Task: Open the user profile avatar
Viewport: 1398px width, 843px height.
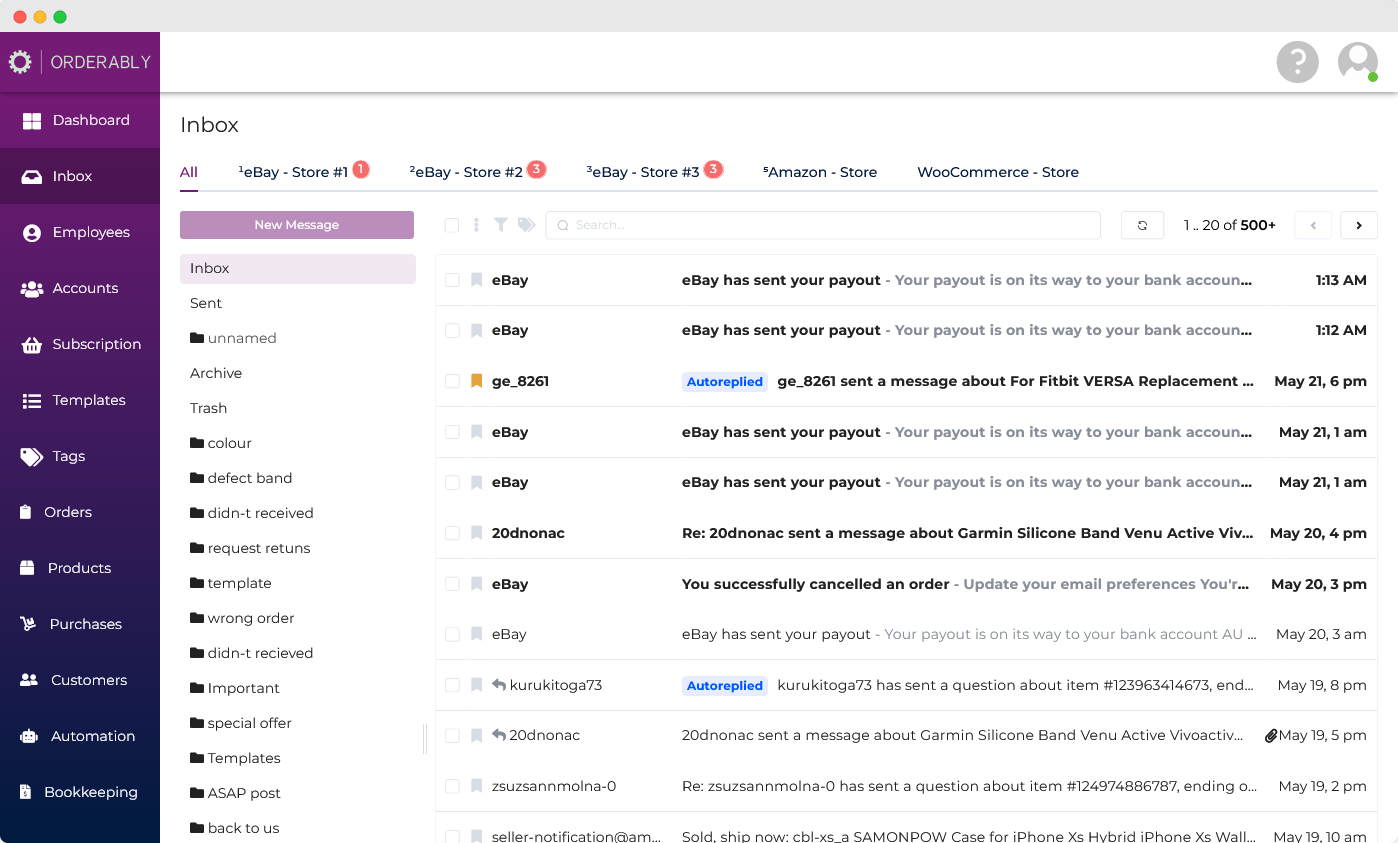Action: click(1358, 62)
